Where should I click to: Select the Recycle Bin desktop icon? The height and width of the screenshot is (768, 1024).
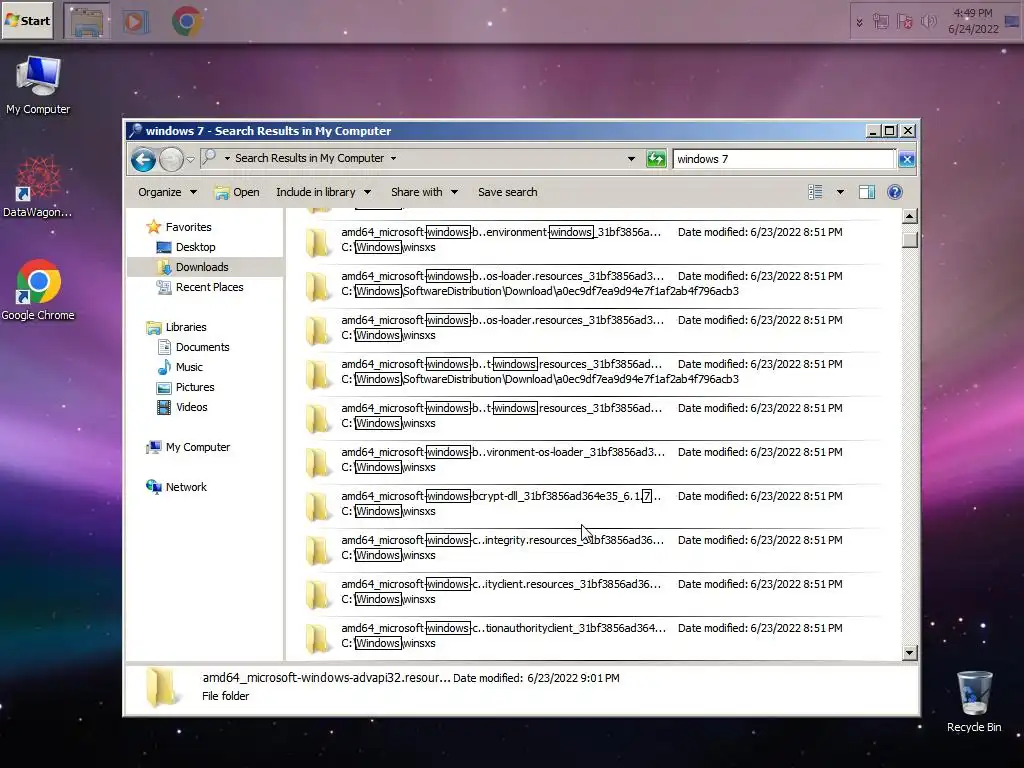[x=974, y=703]
